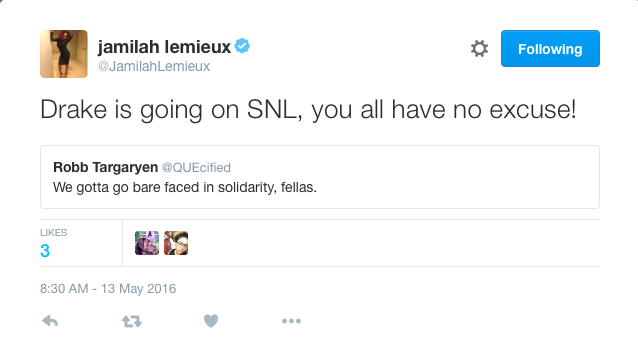The width and height of the screenshot is (638, 362).
Task: Click the blue verified badge icon
Action: (x=243, y=46)
